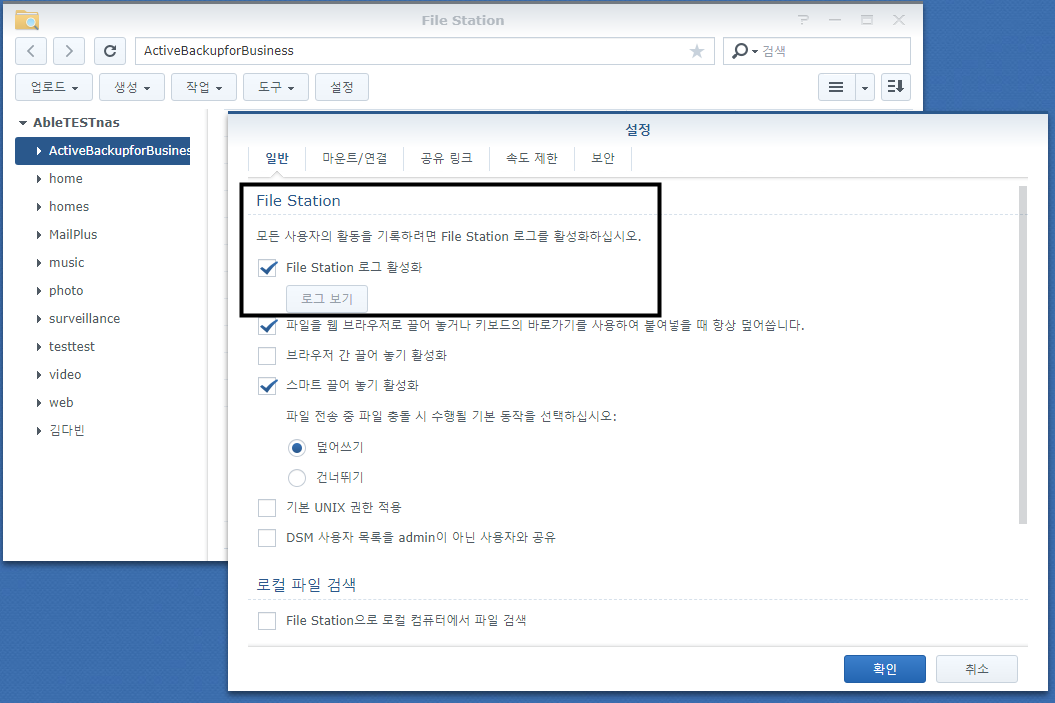Viewport: 1055px width, 703px height.
Task: Click the search magnifier icon
Action: coord(739,51)
